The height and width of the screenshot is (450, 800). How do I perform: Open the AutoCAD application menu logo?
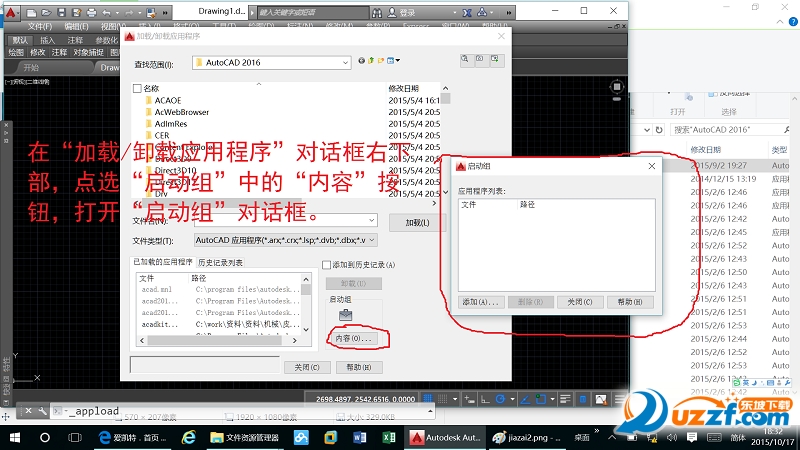coord(10,12)
